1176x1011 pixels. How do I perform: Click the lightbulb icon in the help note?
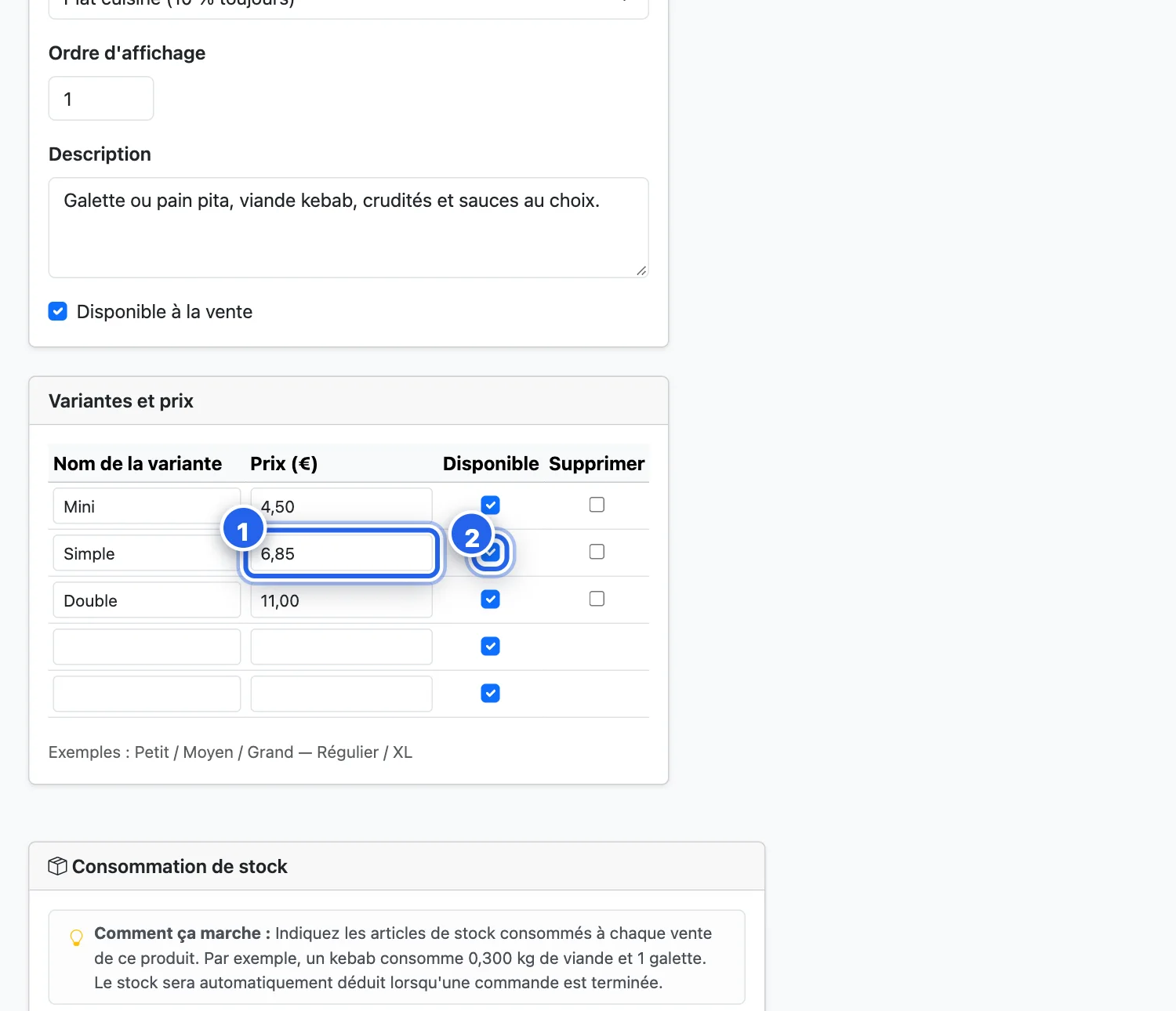(77, 937)
